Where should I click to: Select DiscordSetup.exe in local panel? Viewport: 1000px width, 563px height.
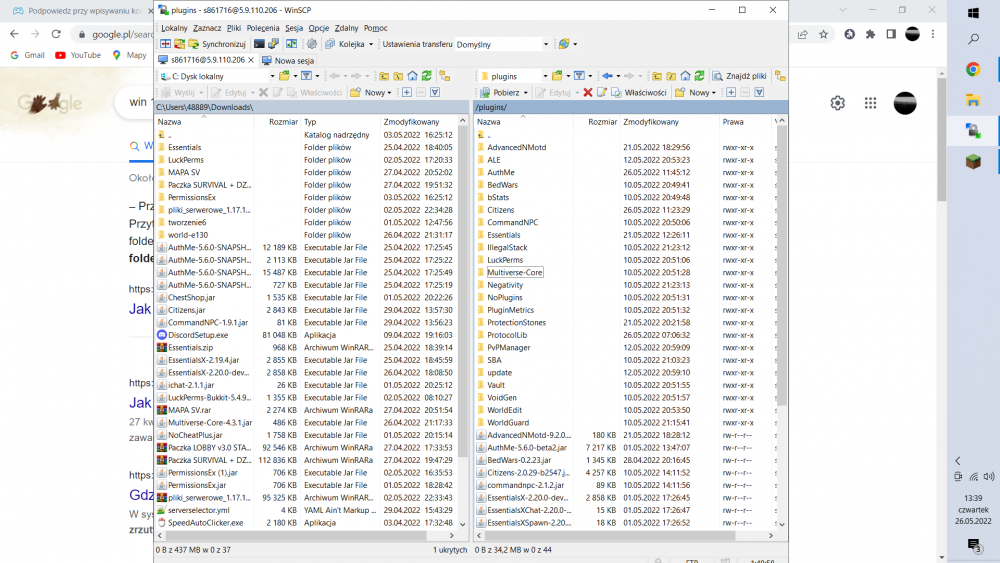click(198, 335)
